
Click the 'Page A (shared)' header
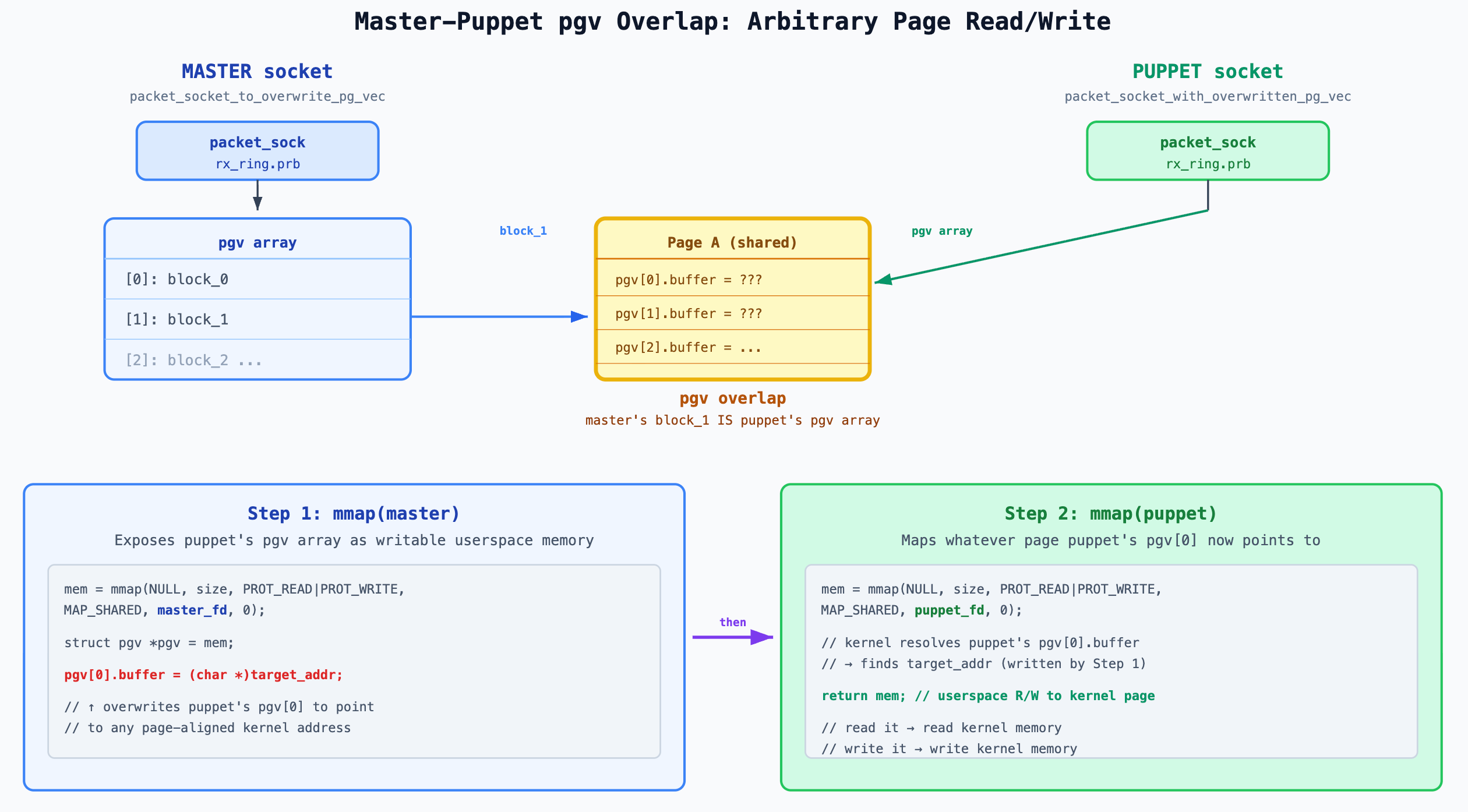(732, 242)
